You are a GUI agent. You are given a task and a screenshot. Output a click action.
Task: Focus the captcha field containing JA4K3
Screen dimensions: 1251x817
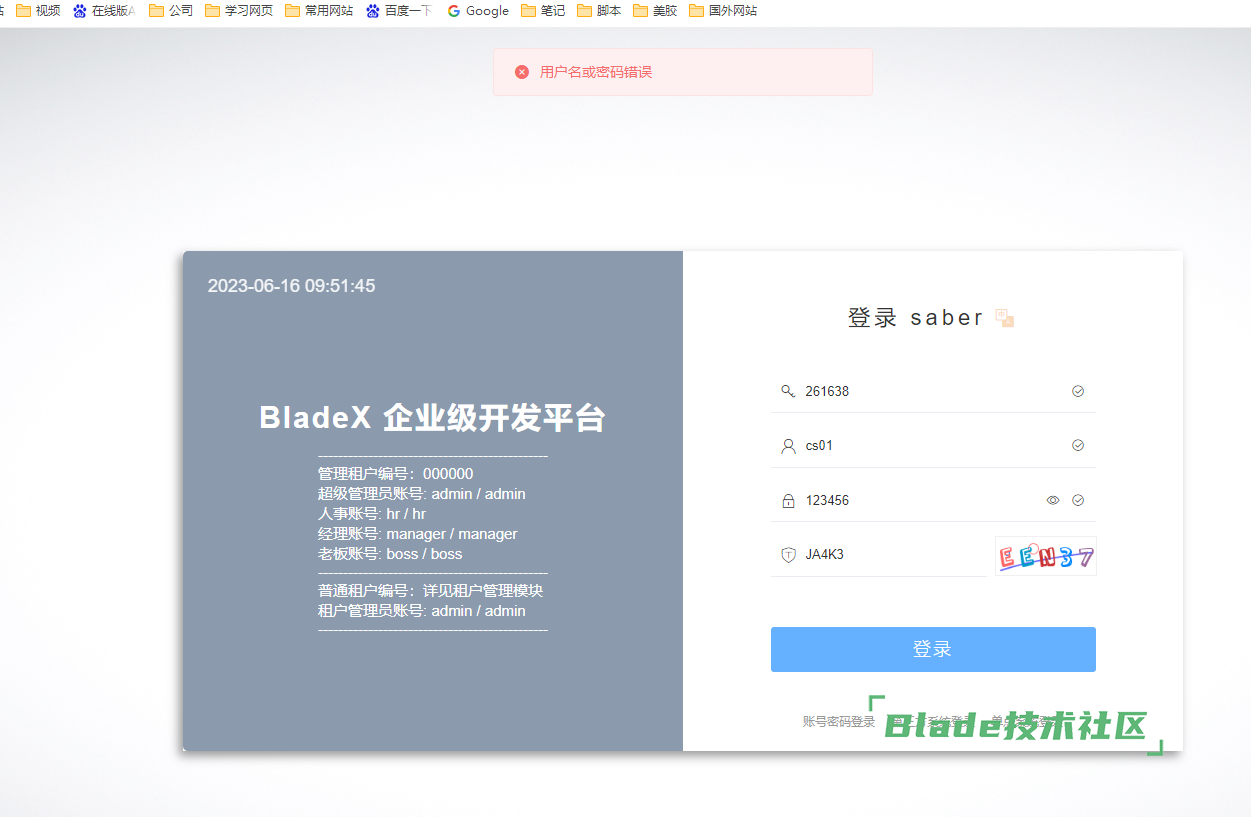(878, 555)
